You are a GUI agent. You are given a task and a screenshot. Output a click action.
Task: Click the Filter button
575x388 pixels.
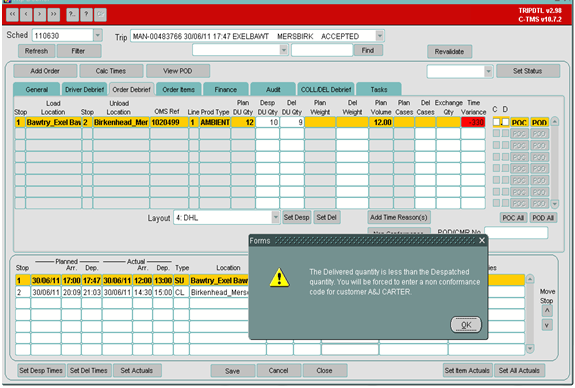tap(78, 51)
